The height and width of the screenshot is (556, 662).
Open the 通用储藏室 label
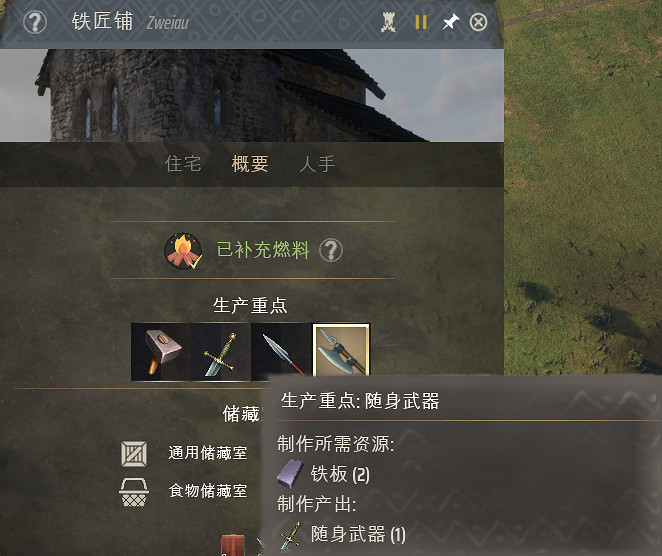pos(208,453)
